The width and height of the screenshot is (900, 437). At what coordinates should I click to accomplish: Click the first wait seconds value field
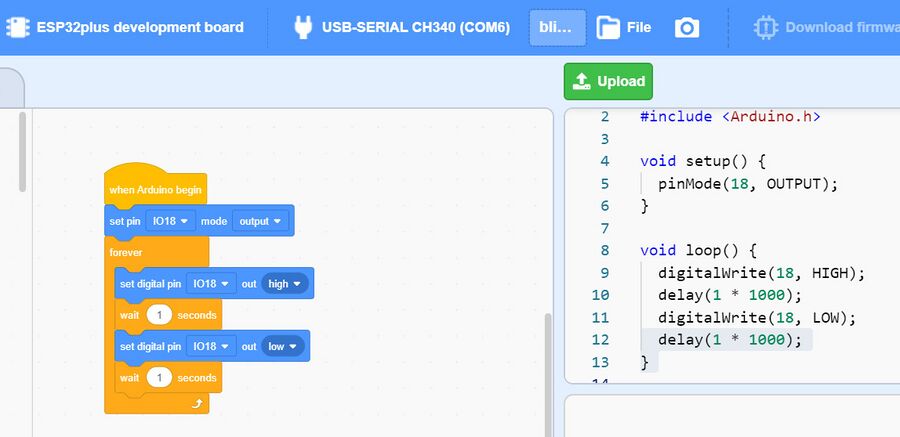pos(159,315)
